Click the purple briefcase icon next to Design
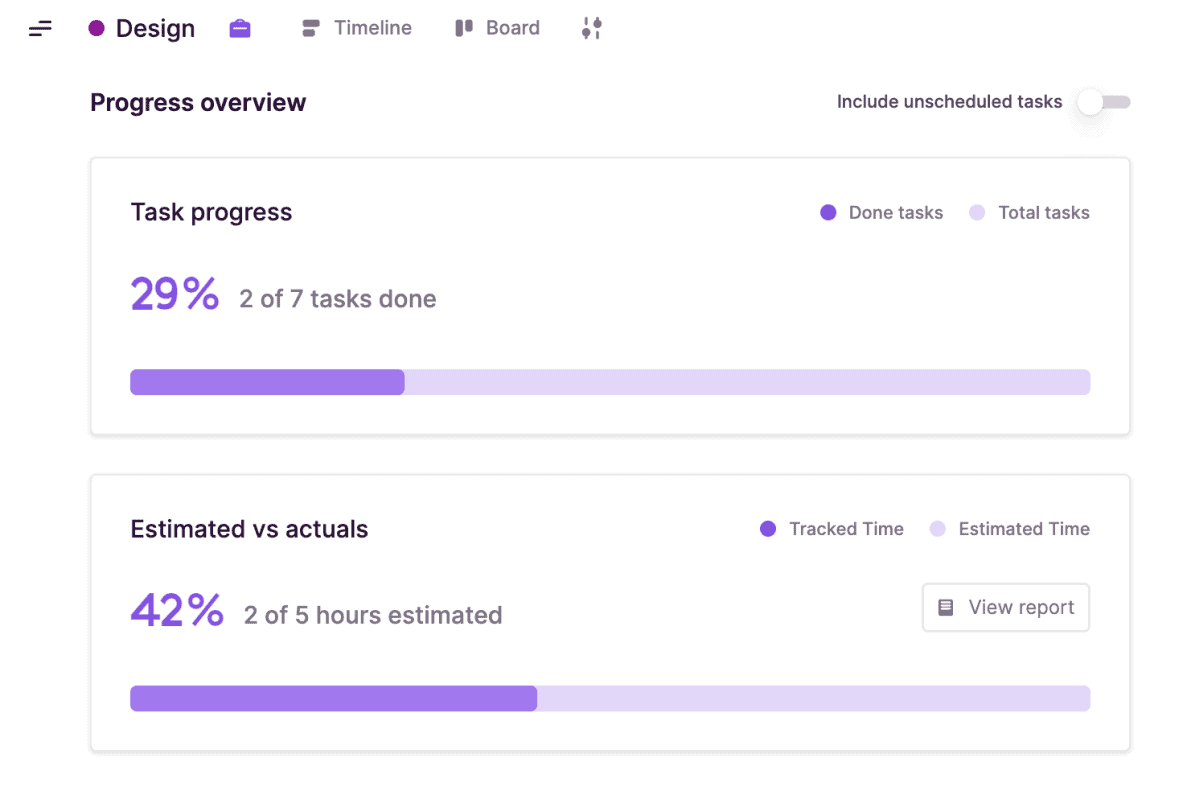The height and width of the screenshot is (791, 1200). 240,28
